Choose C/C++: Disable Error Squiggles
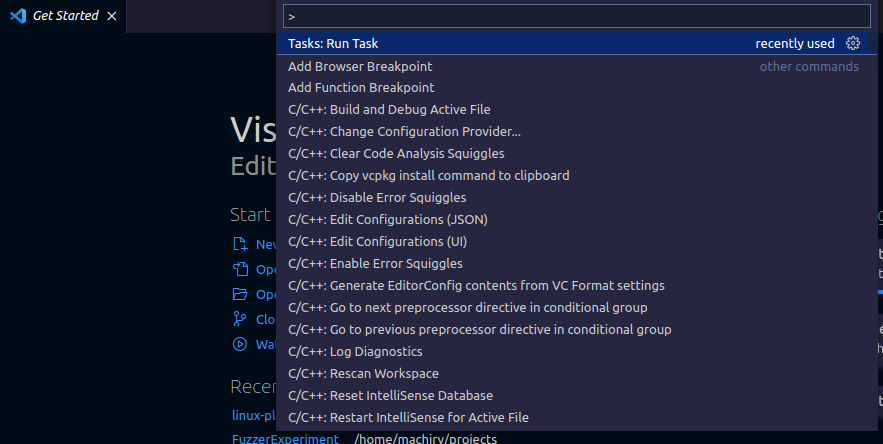The image size is (883, 444). coord(577,198)
